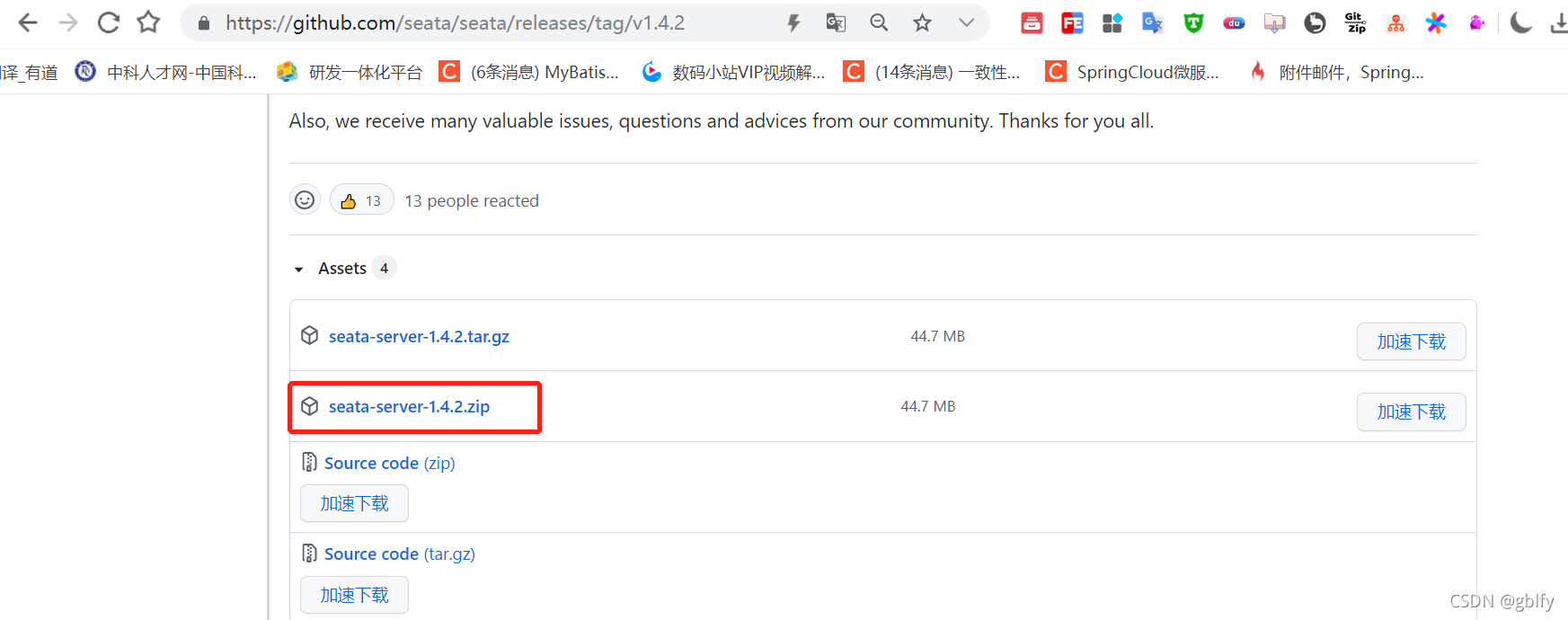Screen dimensions: 1568x620
Task: Click 加速下载 for seata-server-1.4.2.tar.gz
Action: coord(1411,341)
